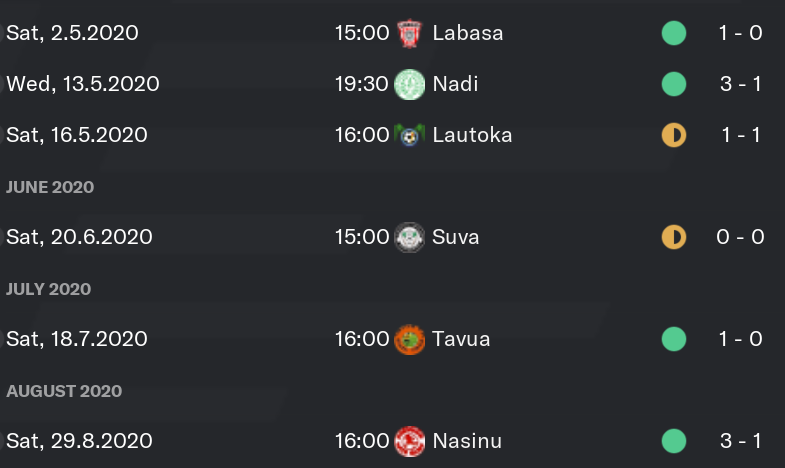Screen dimensions: 785x468
Task: Click yellow draw indicator for Suva match
Action: 674,237
